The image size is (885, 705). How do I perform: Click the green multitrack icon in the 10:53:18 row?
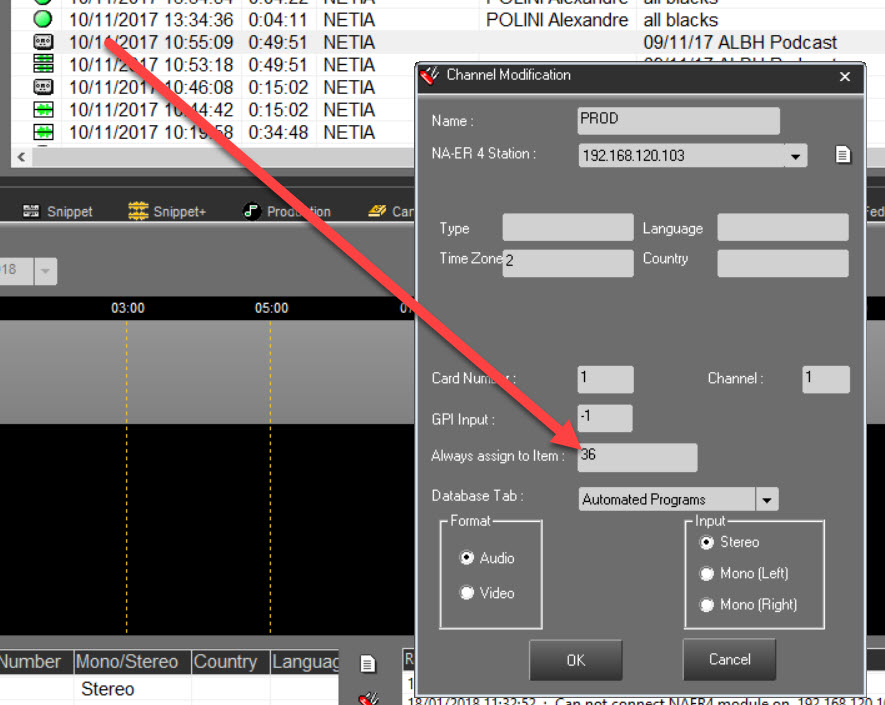coord(43,64)
